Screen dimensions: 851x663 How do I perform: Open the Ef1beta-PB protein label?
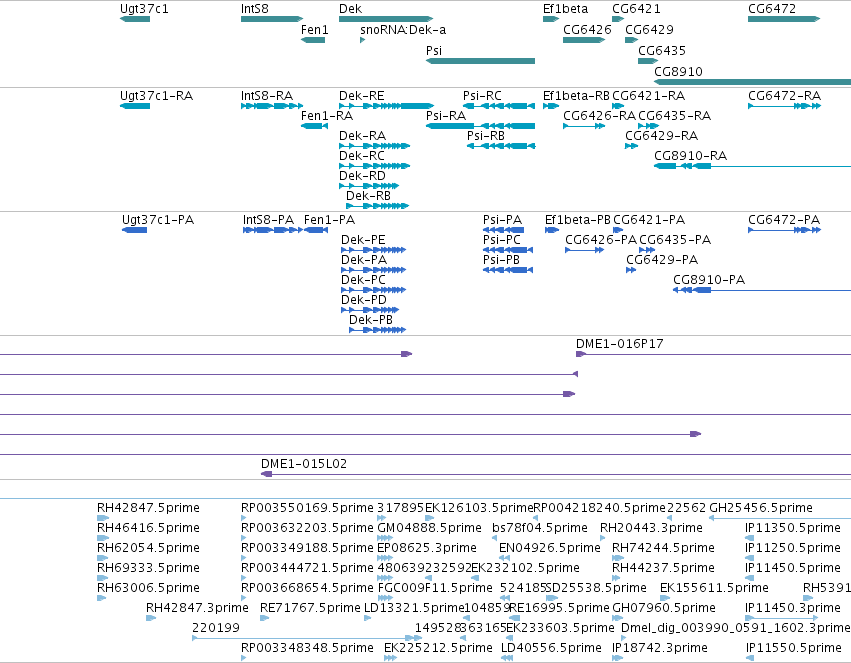(x=578, y=220)
